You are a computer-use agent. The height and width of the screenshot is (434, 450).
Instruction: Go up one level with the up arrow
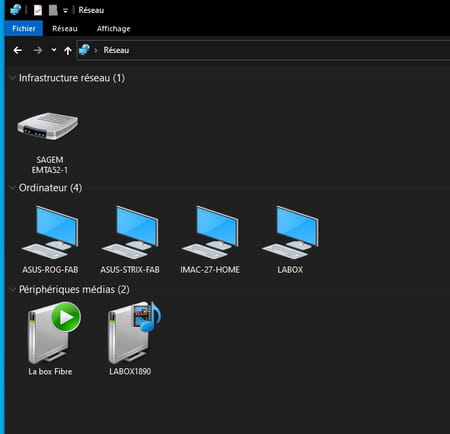[68, 51]
